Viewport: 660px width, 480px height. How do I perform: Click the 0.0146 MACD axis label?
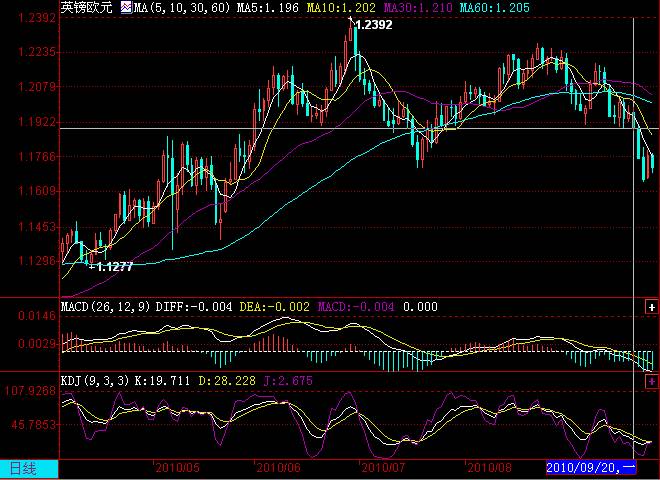coord(37,316)
